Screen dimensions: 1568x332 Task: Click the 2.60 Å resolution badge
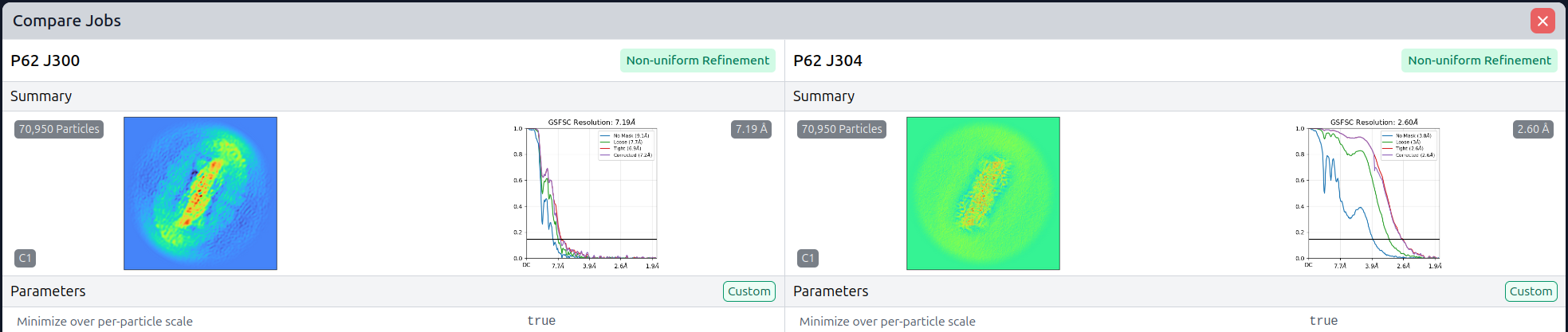pos(1533,129)
